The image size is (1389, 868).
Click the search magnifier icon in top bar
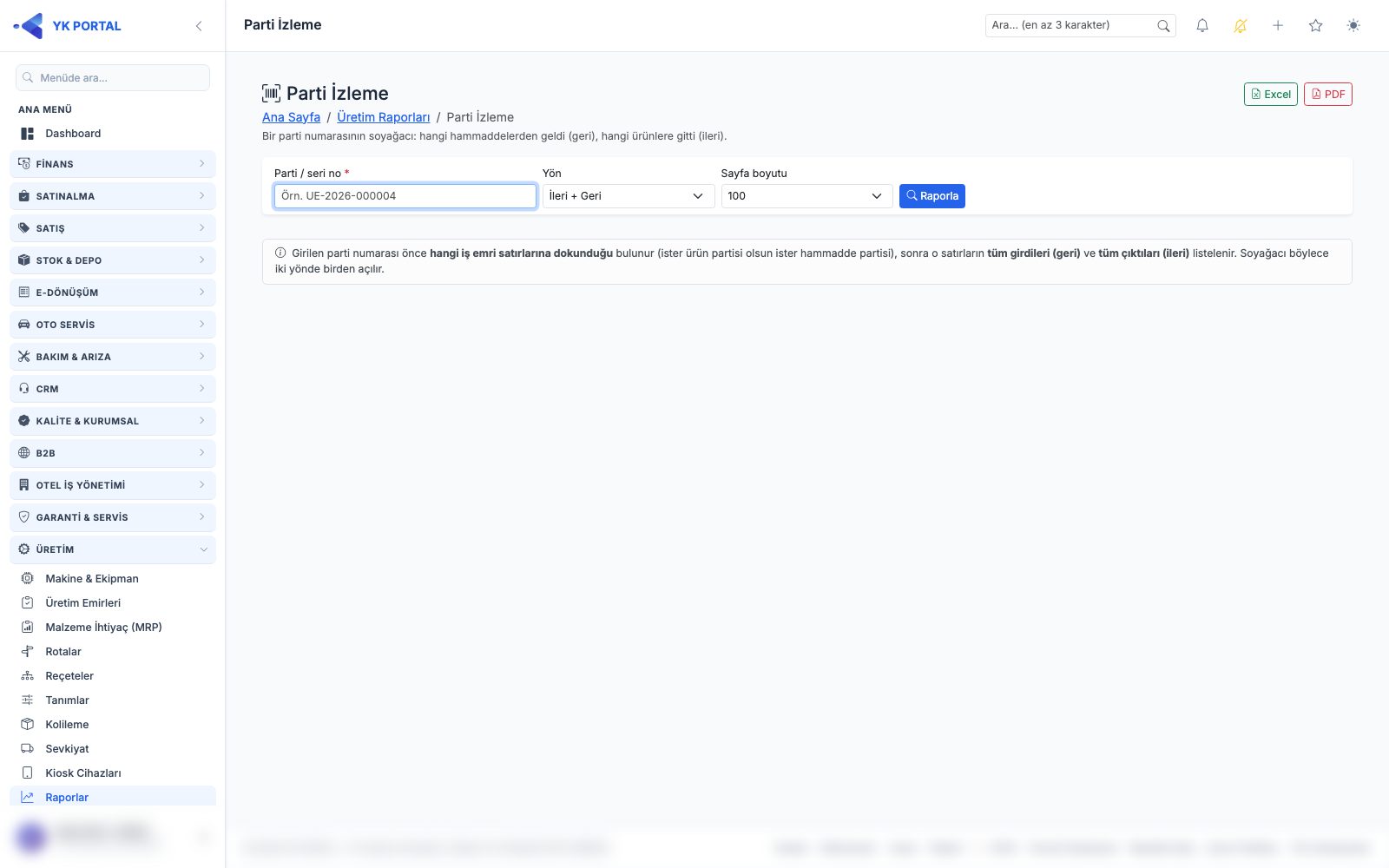click(x=1163, y=26)
